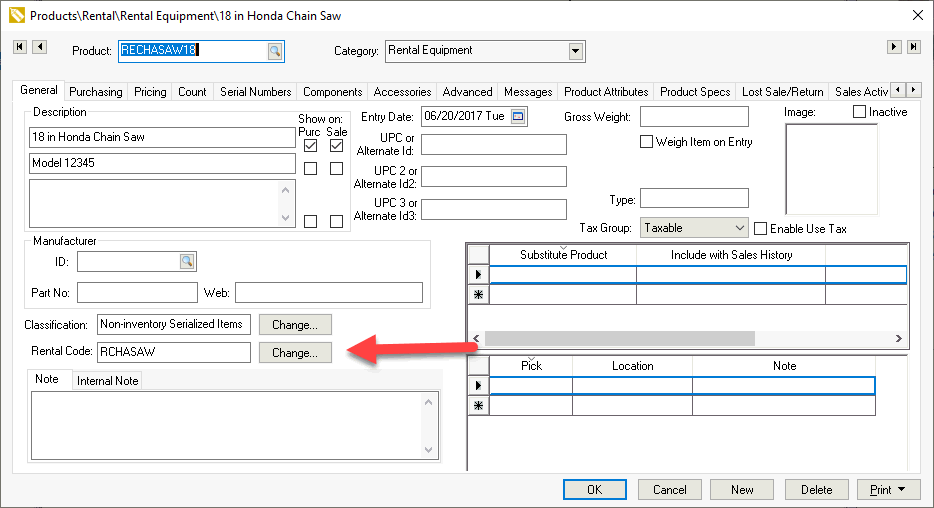Enable the Inactive checkbox

click(x=859, y=112)
